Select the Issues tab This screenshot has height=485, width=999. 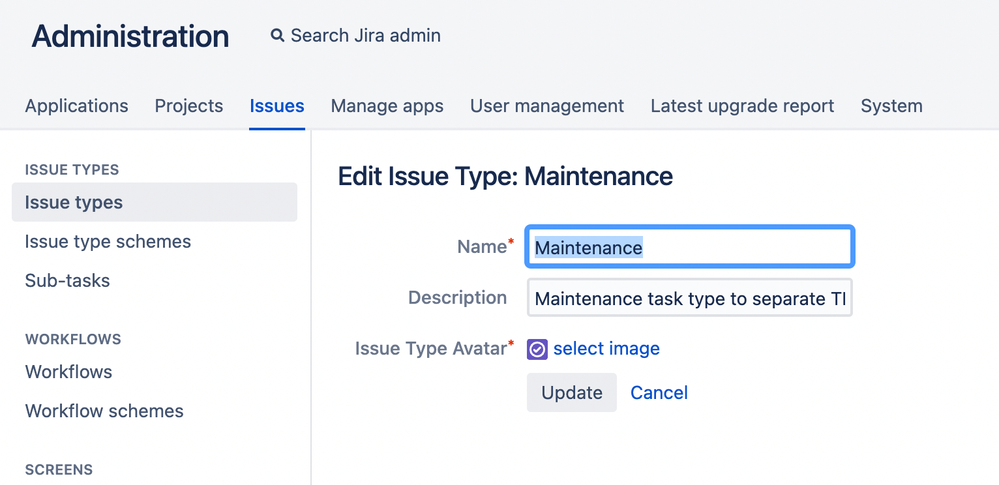coord(277,106)
